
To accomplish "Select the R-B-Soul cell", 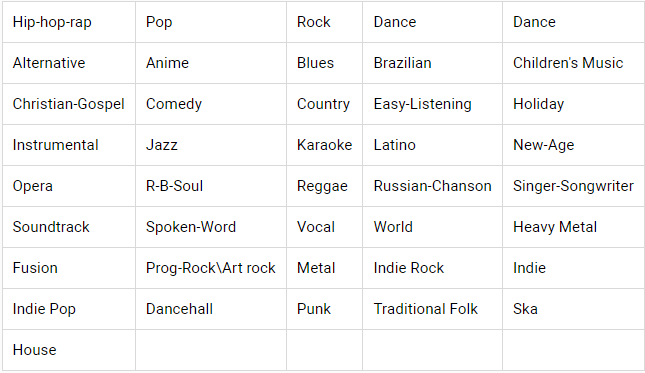I will click(211, 186).
